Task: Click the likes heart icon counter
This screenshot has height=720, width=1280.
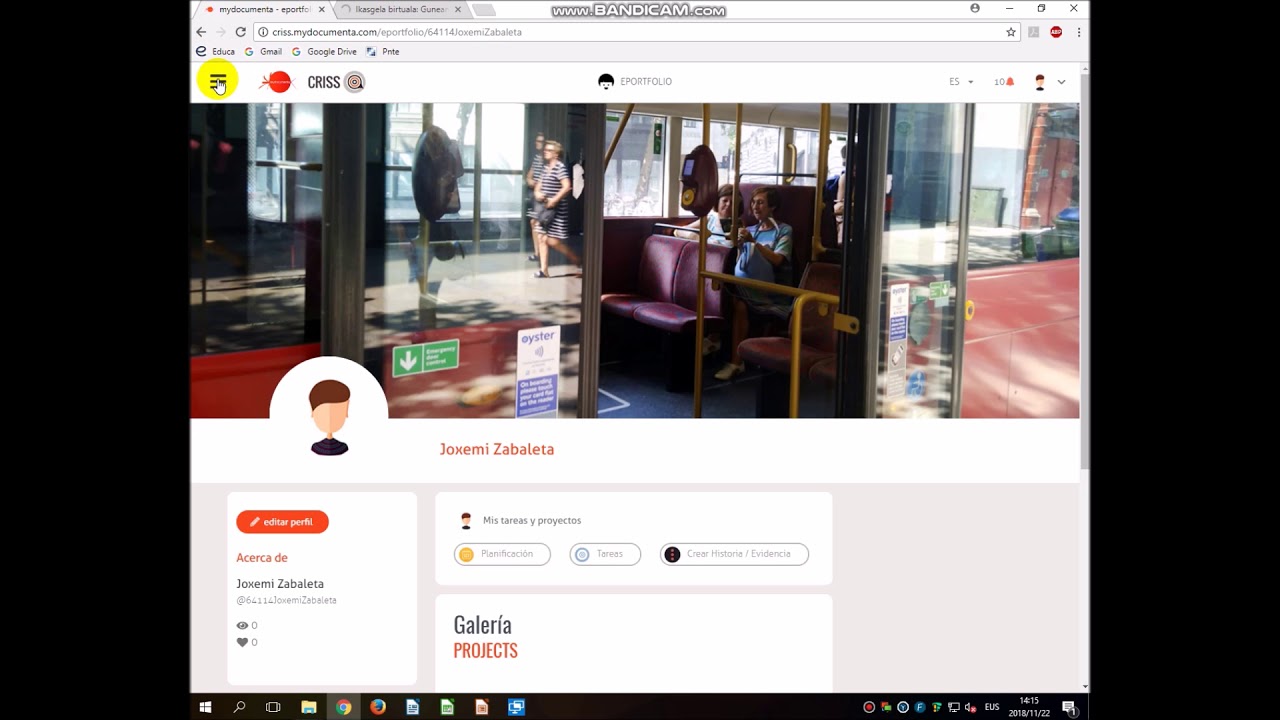Action: point(246,642)
